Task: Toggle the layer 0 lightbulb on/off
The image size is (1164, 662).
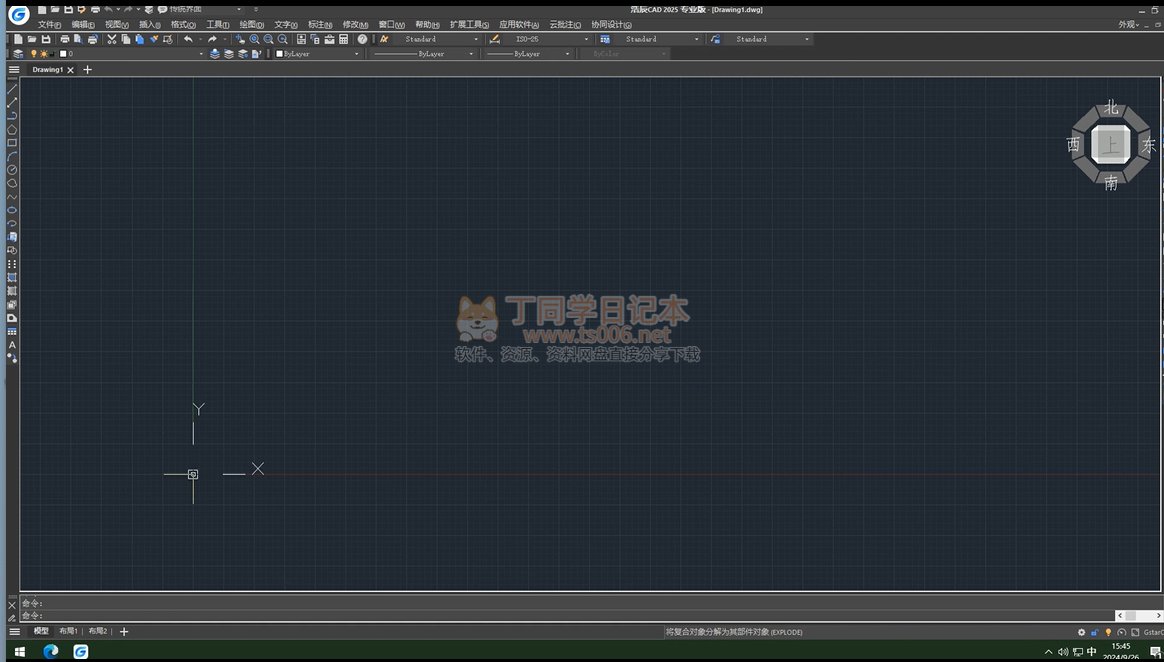Action: [33, 54]
